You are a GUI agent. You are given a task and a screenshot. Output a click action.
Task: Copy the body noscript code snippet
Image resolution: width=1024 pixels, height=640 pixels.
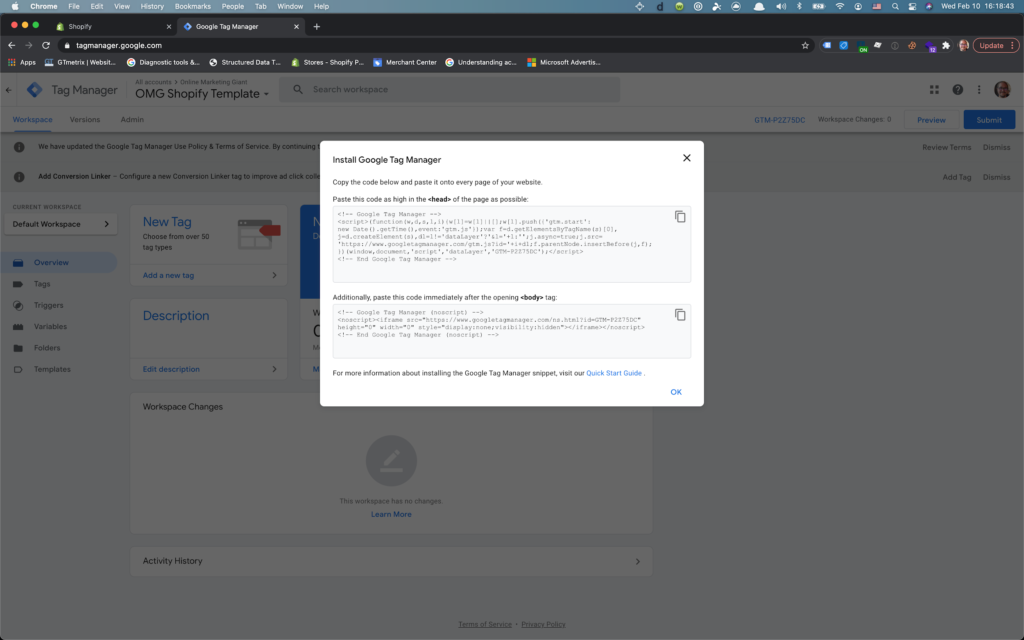click(x=680, y=315)
